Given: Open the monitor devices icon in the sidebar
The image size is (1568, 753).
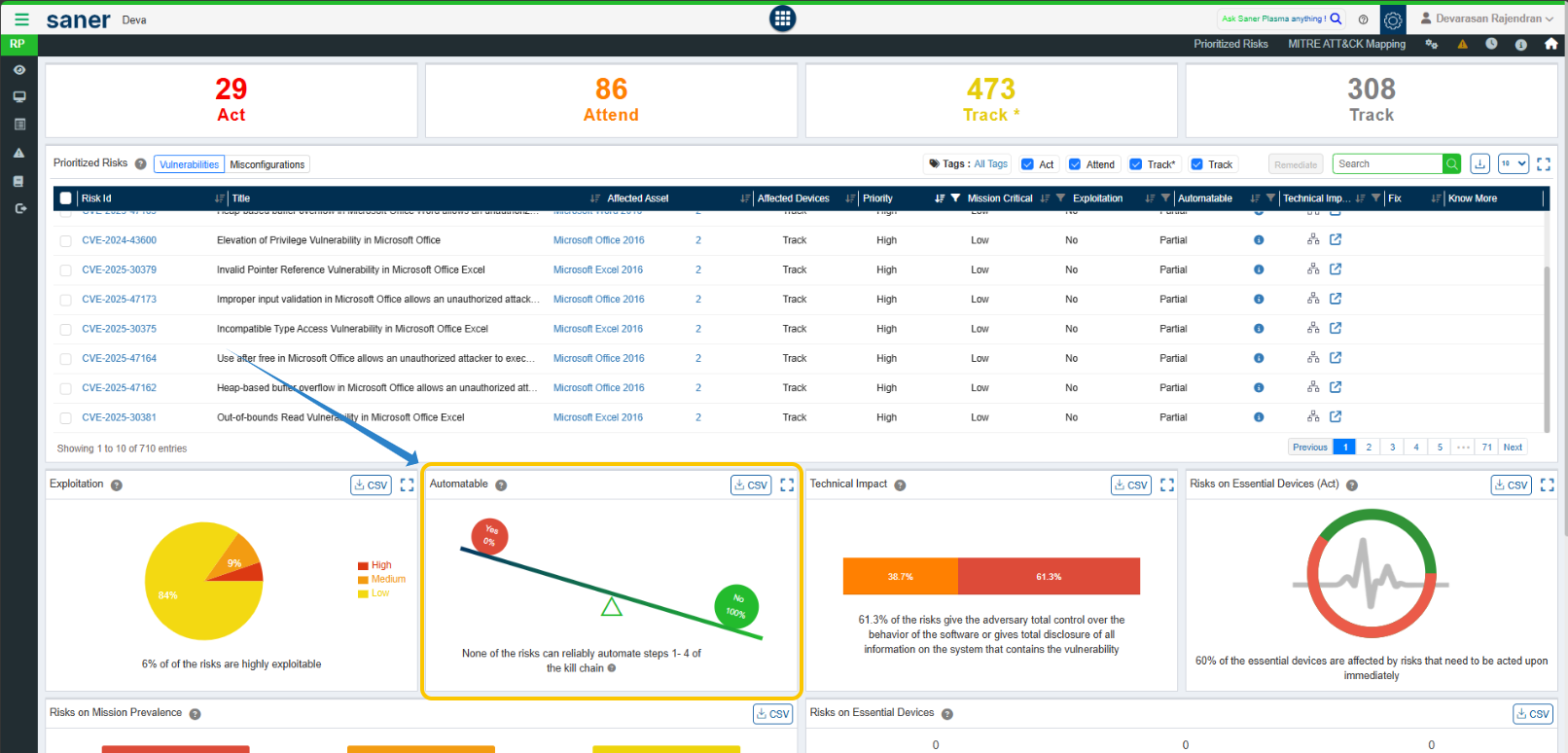Looking at the screenshot, I should (18, 97).
